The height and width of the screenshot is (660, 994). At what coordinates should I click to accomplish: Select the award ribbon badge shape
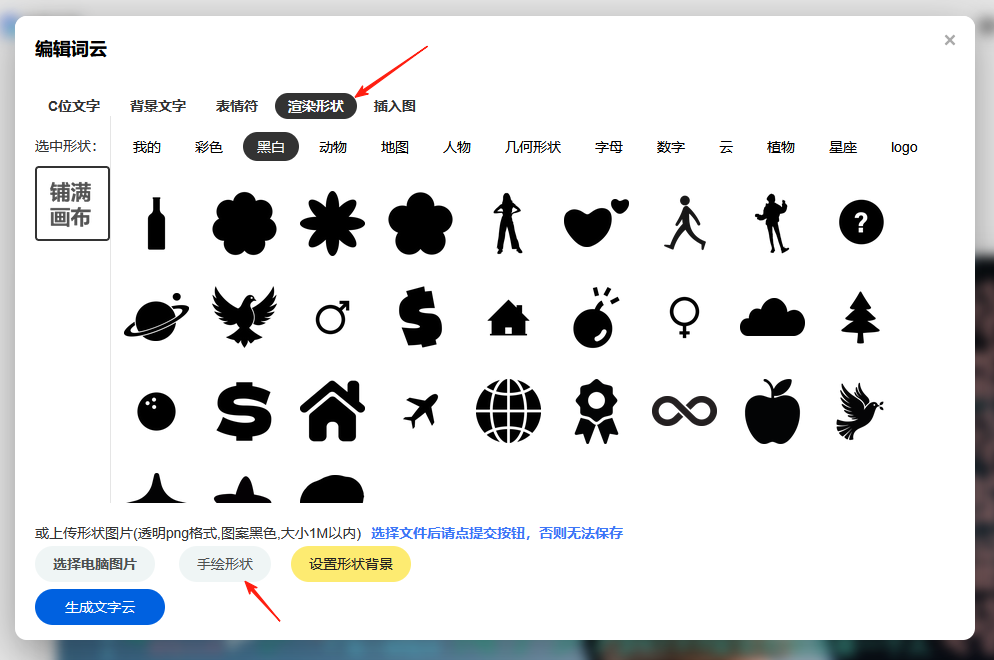(596, 411)
